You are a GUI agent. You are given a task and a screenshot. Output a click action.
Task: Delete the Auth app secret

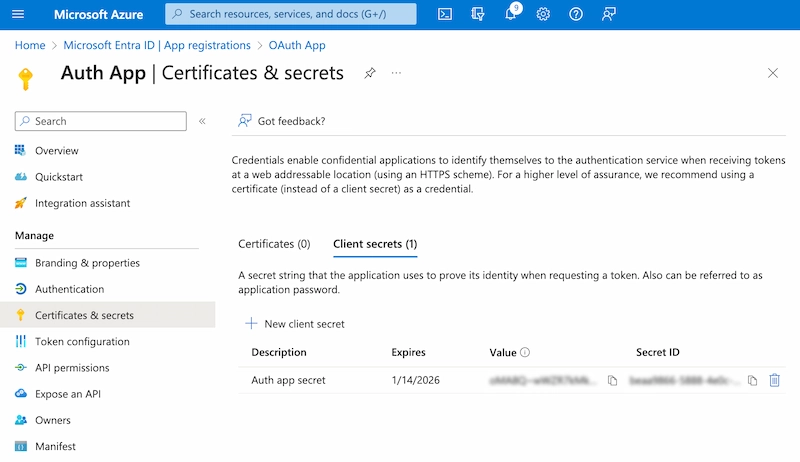[774, 380]
